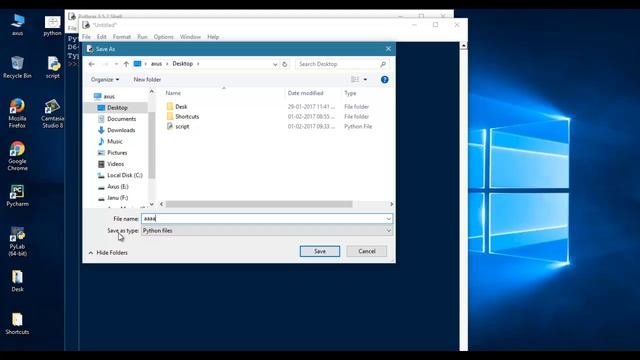Select asus in the navigation pane
640x360 pixels.
pyautogui.click(x=104, y=96)
